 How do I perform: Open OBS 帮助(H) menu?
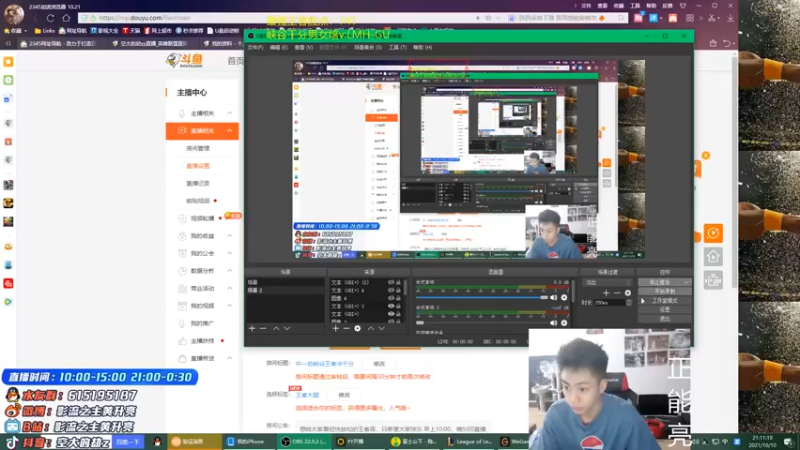point(422,47)
